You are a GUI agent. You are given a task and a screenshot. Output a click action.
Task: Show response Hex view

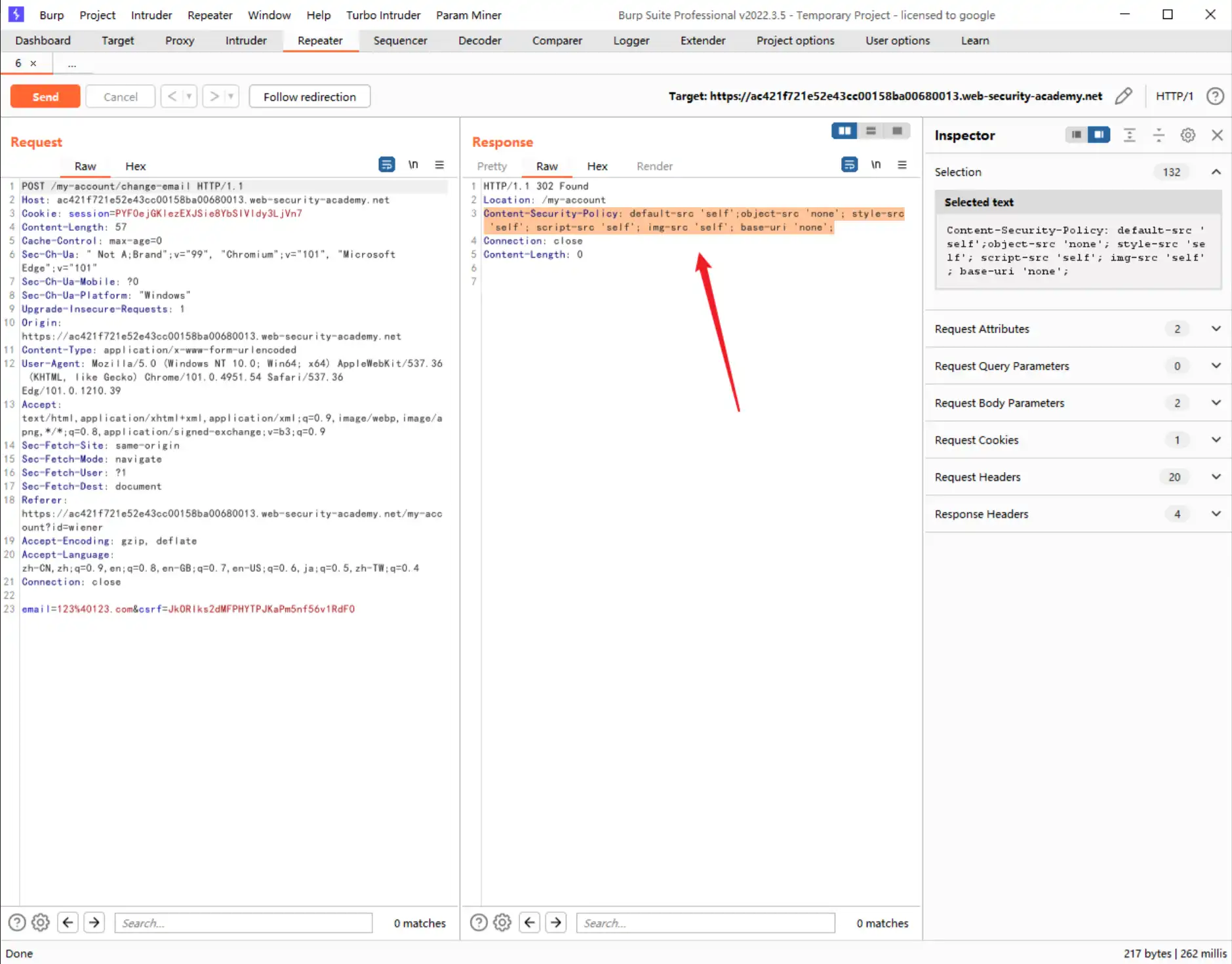pos(597,167)
